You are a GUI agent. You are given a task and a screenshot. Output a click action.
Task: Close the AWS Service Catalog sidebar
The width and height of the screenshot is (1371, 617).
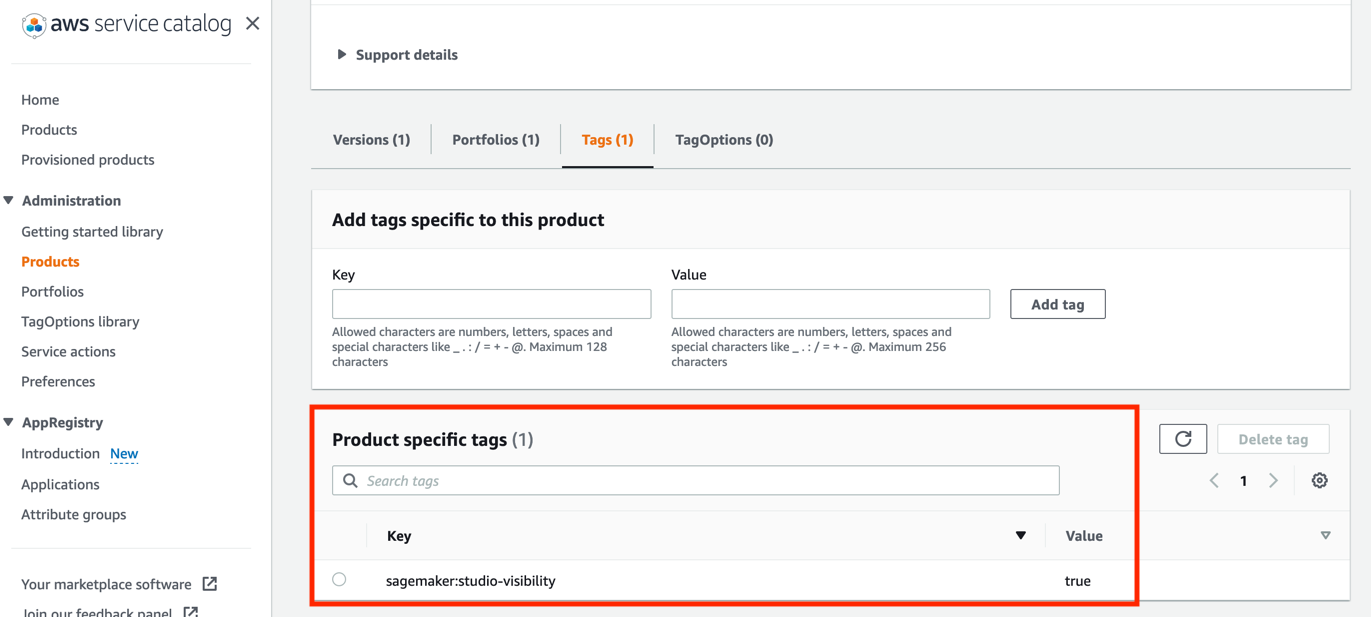click(252, 23)
